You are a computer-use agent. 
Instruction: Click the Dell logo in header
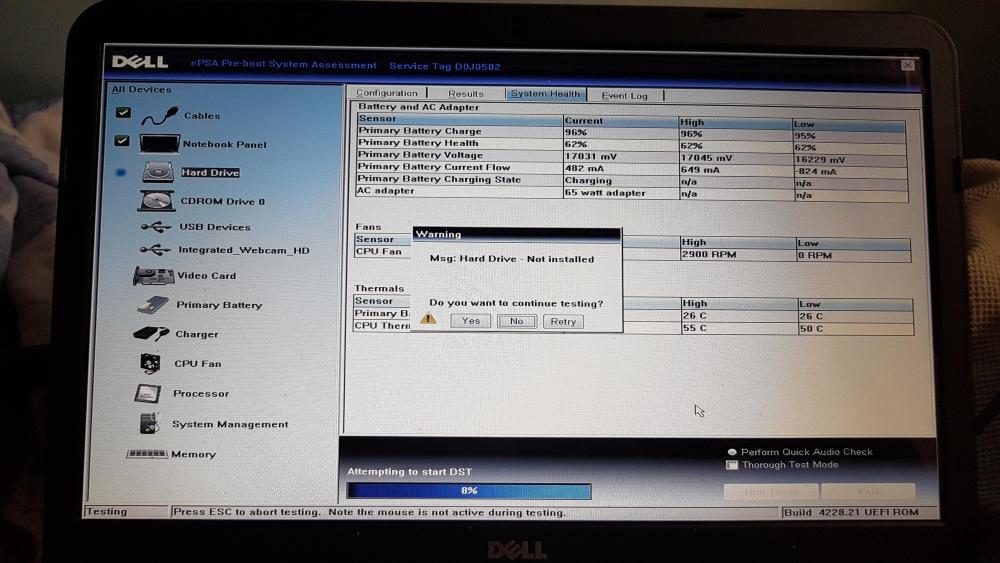tap(140, 62)
